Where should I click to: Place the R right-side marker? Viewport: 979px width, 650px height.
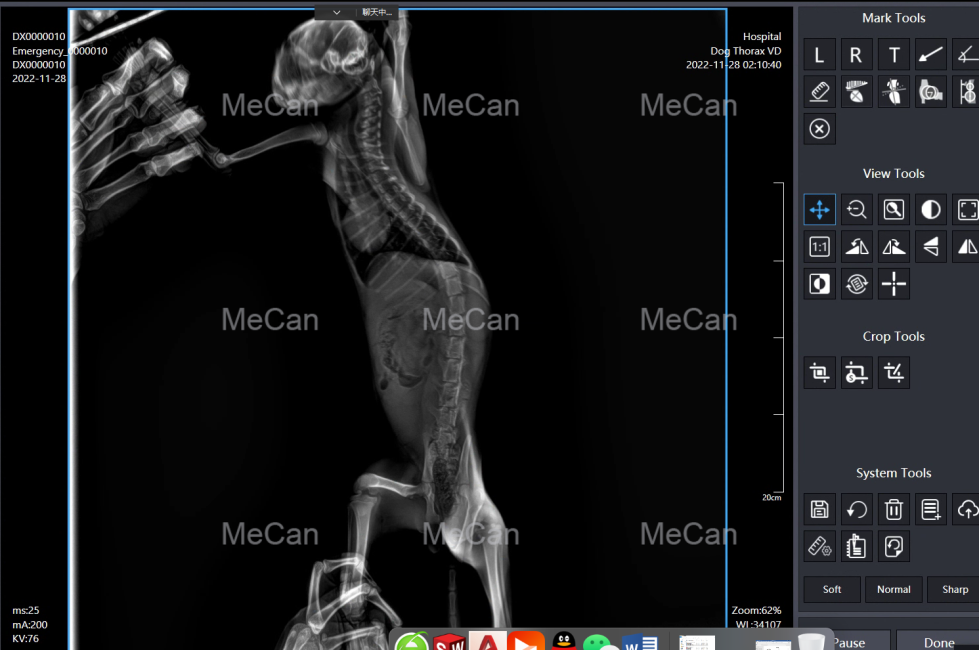pyautogui.click(x=856, y=55)
